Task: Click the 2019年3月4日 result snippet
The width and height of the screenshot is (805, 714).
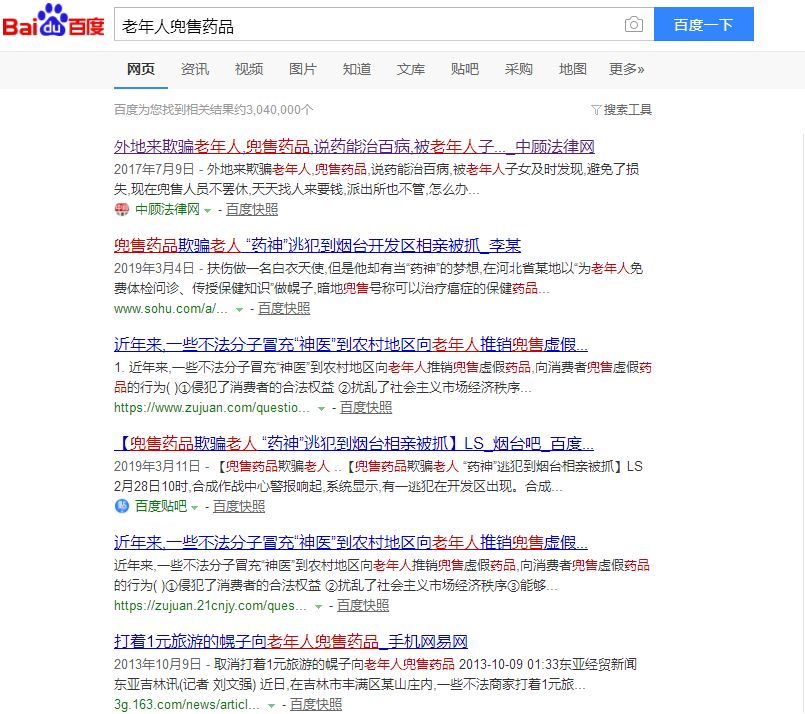Action: [x=378, y=279]
